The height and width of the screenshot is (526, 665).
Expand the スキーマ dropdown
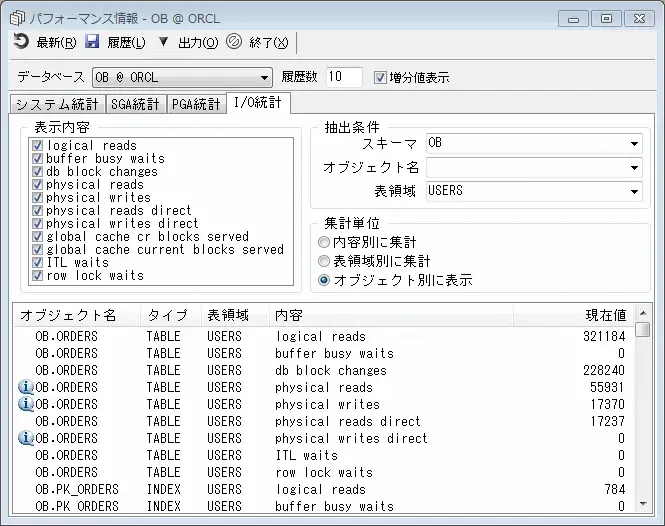[635, 144]
